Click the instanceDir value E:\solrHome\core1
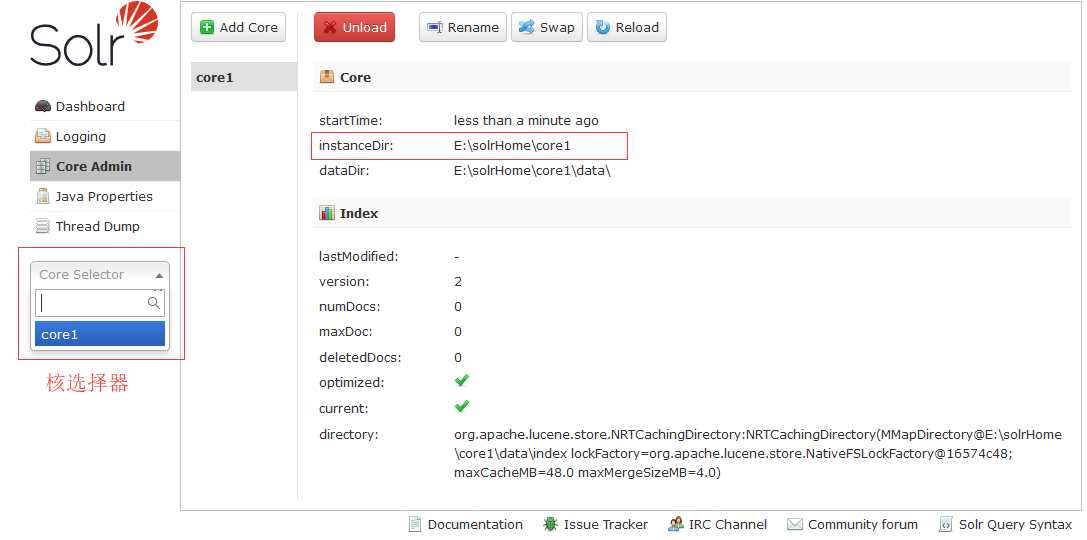Image resolution: width=1087 pixels, height=540 pixels. 512,146
